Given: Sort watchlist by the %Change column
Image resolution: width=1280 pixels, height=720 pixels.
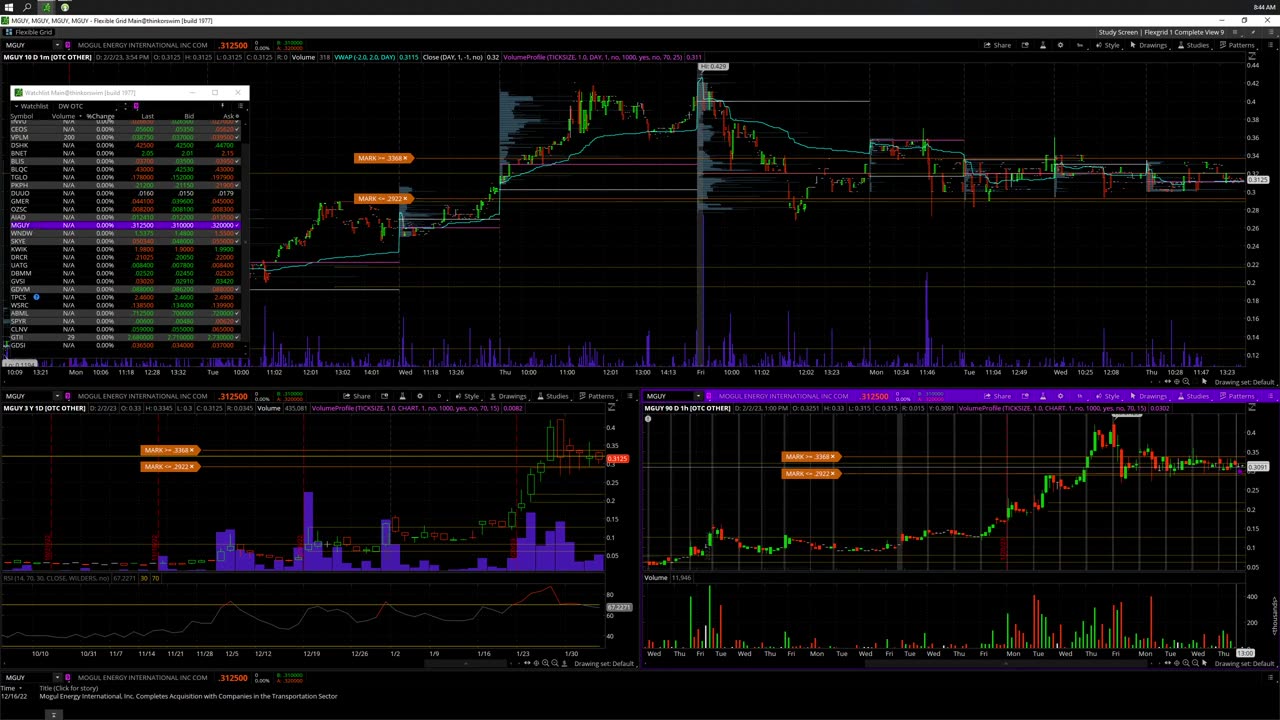Looking at the screenshot, I should [100, 116].
